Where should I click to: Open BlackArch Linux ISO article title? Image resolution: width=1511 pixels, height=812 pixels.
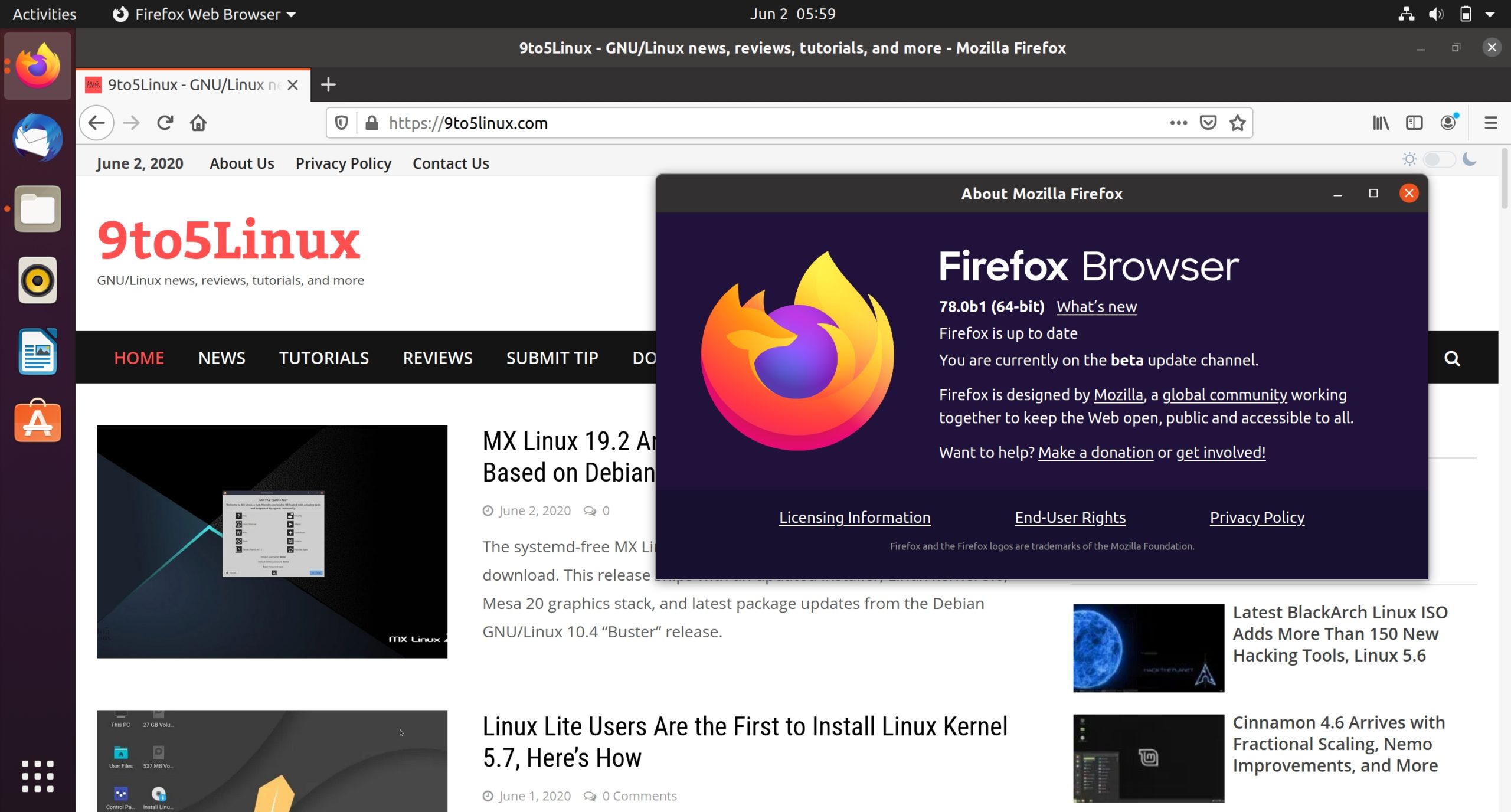pos(1340,634)
